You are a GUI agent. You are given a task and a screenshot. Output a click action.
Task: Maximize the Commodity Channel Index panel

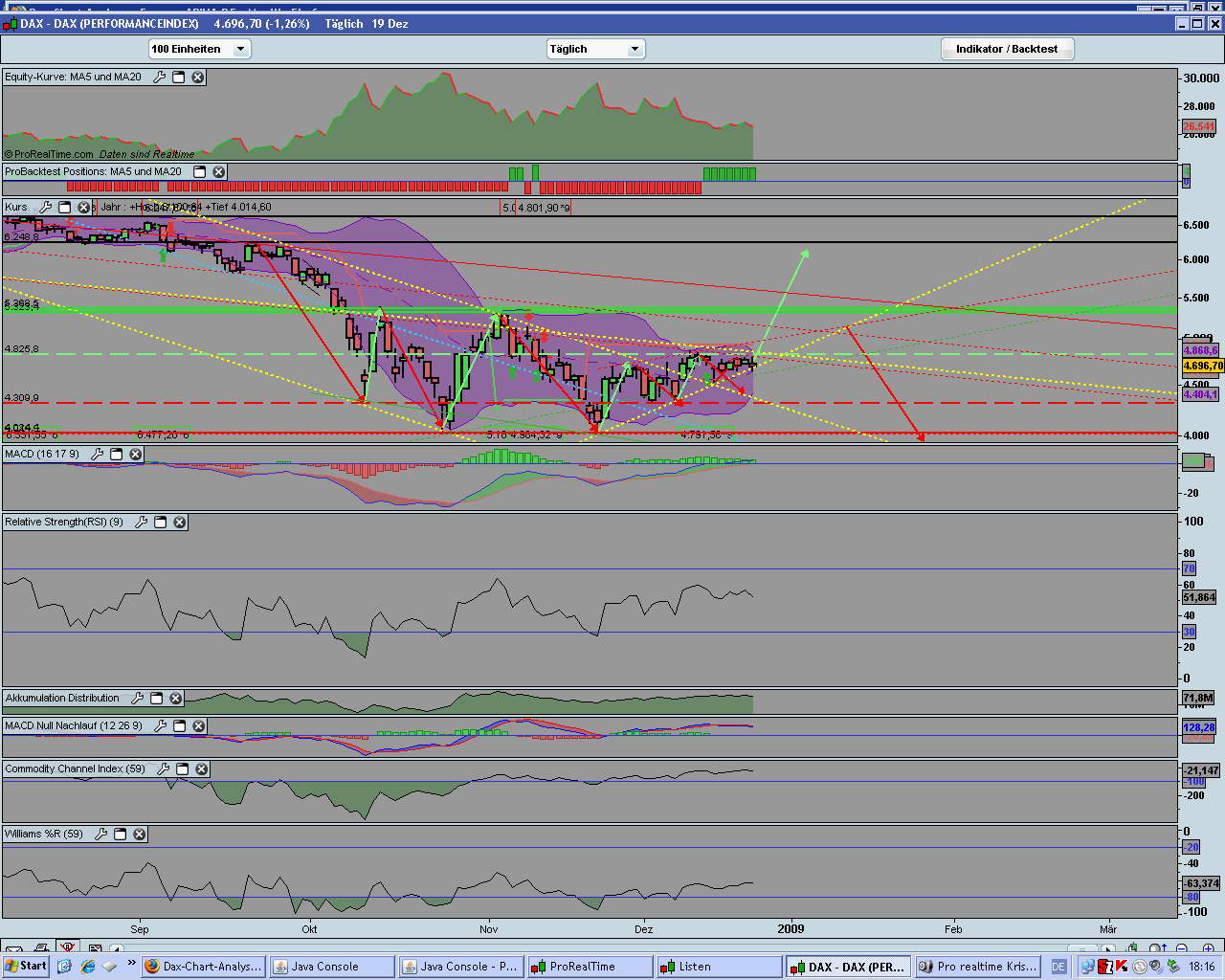[x=182, y=768]
